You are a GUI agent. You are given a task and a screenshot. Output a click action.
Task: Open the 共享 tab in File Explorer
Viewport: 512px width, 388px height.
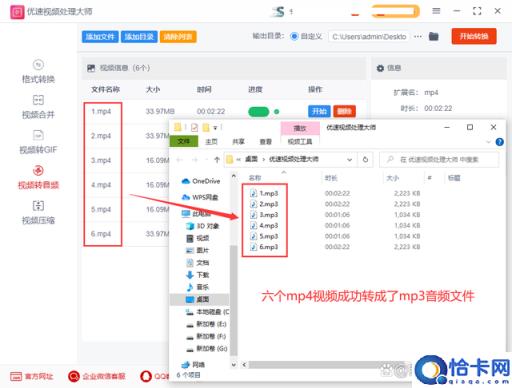point(238,142)
